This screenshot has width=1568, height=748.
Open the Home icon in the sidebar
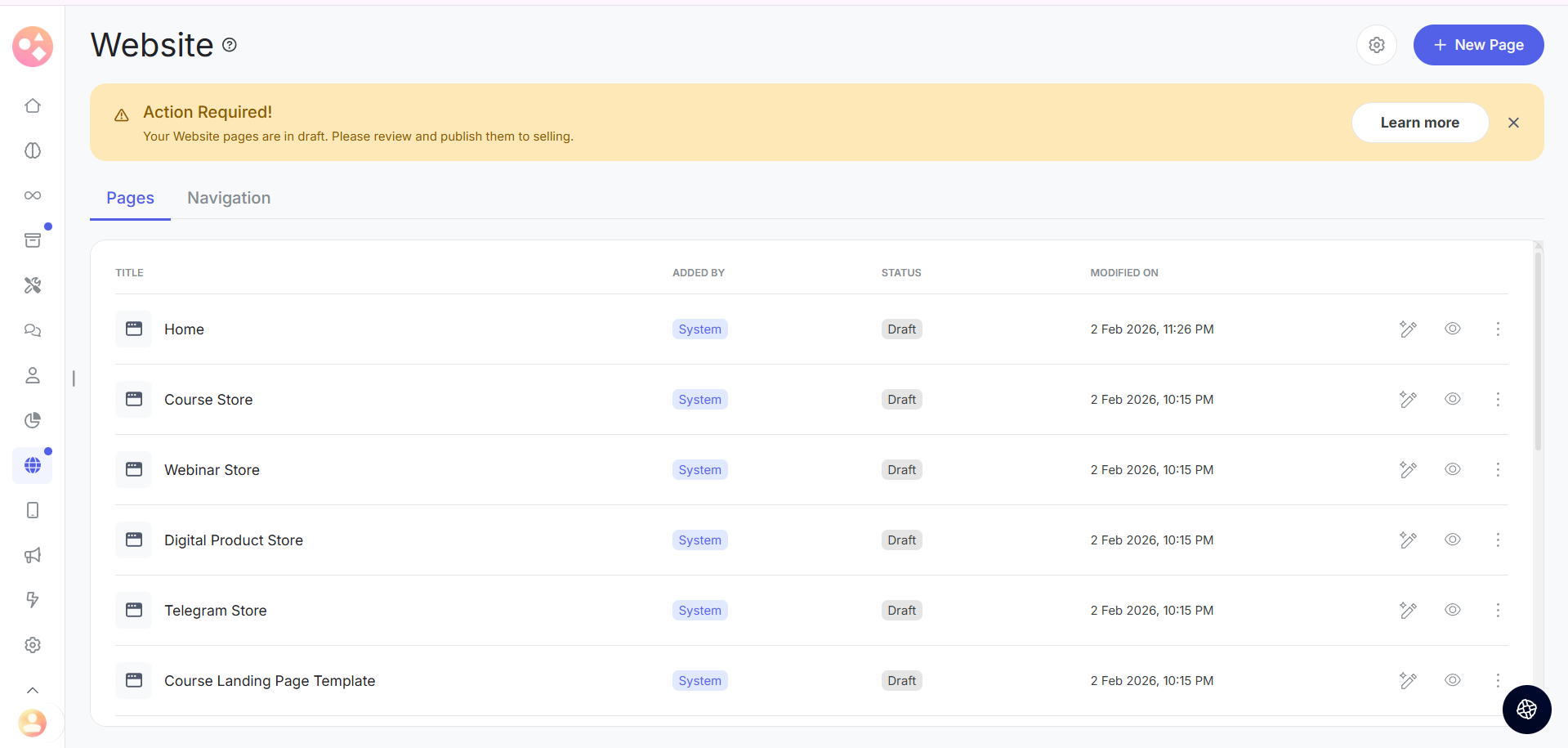(x=33, y=105)
